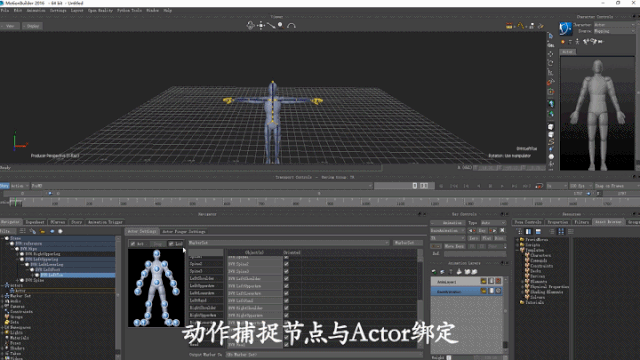Image resolution: width=640 pixels, height=360 pixels.
Task: Toggle the Oriented checkbox for LeftShoulder row
Action: pos(286,279)
